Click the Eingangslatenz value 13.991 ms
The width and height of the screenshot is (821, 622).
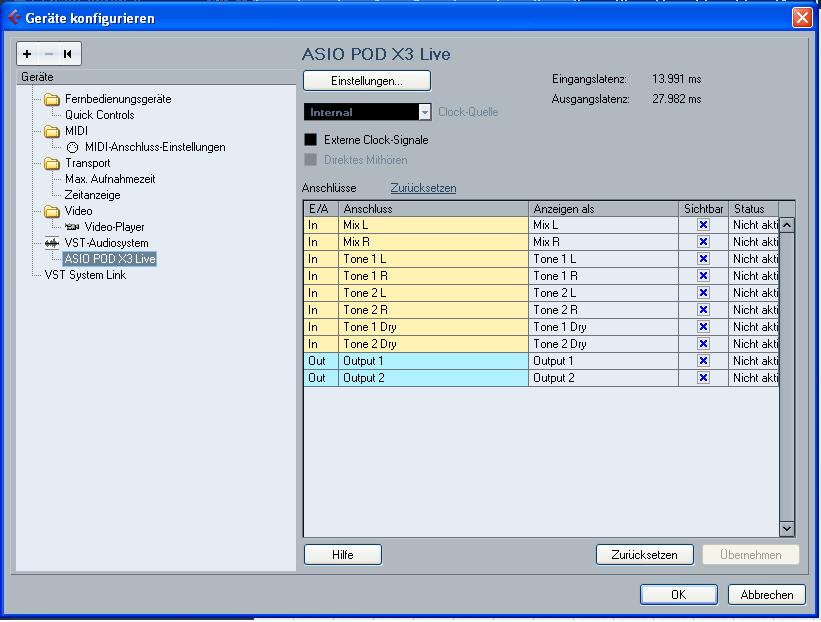coord(676,79)
